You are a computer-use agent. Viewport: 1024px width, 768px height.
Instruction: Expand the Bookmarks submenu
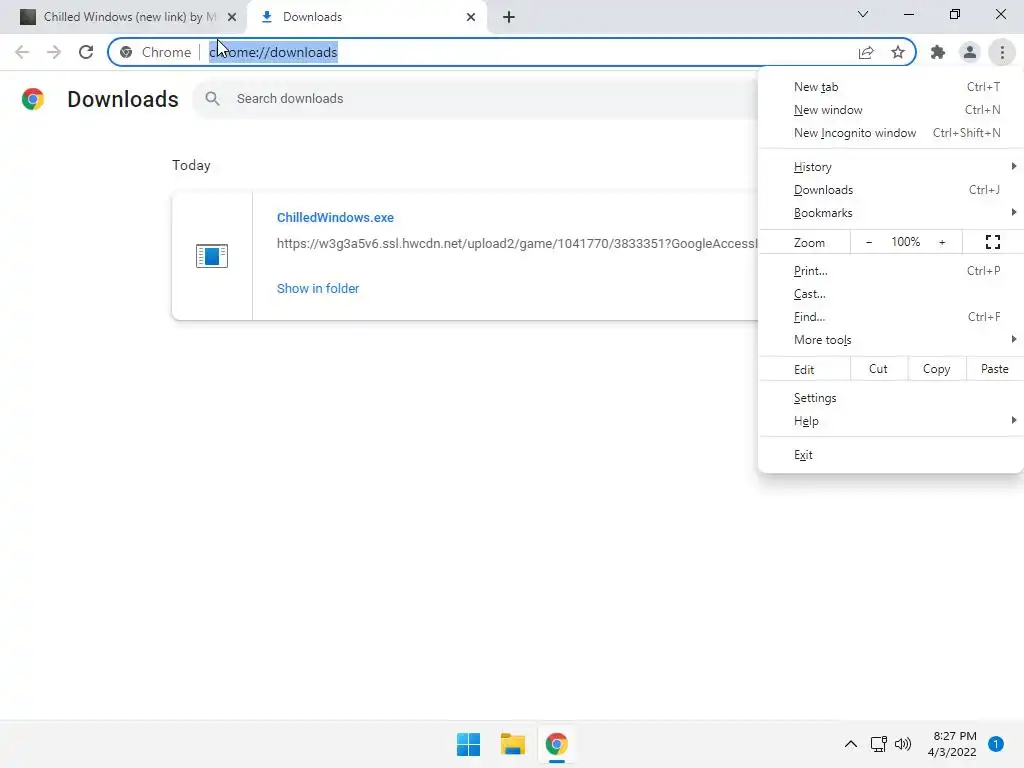891,212
